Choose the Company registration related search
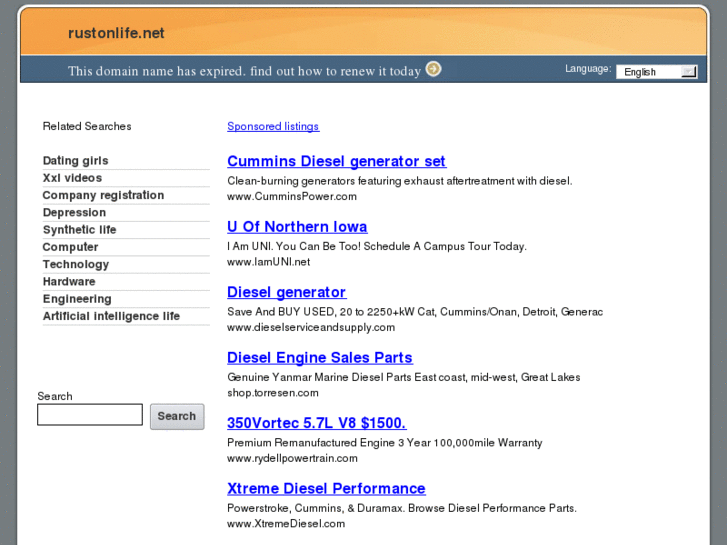The image size is (727, 545). [x=103, y=195]
